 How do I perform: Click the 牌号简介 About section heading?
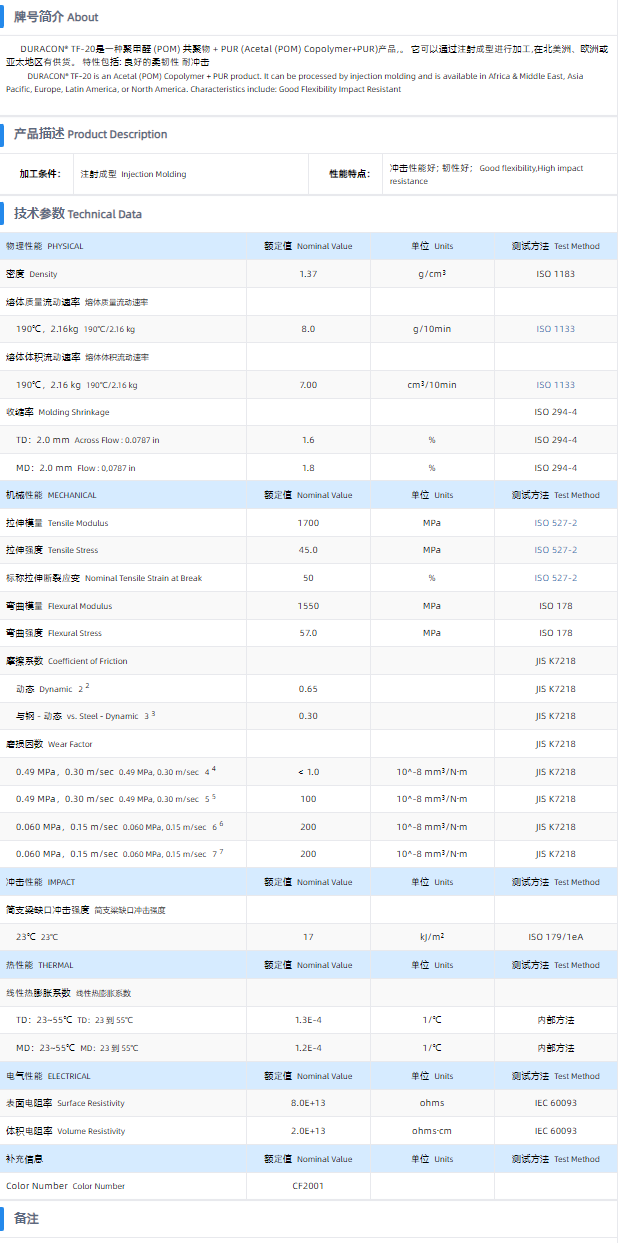tap(56, 17)
